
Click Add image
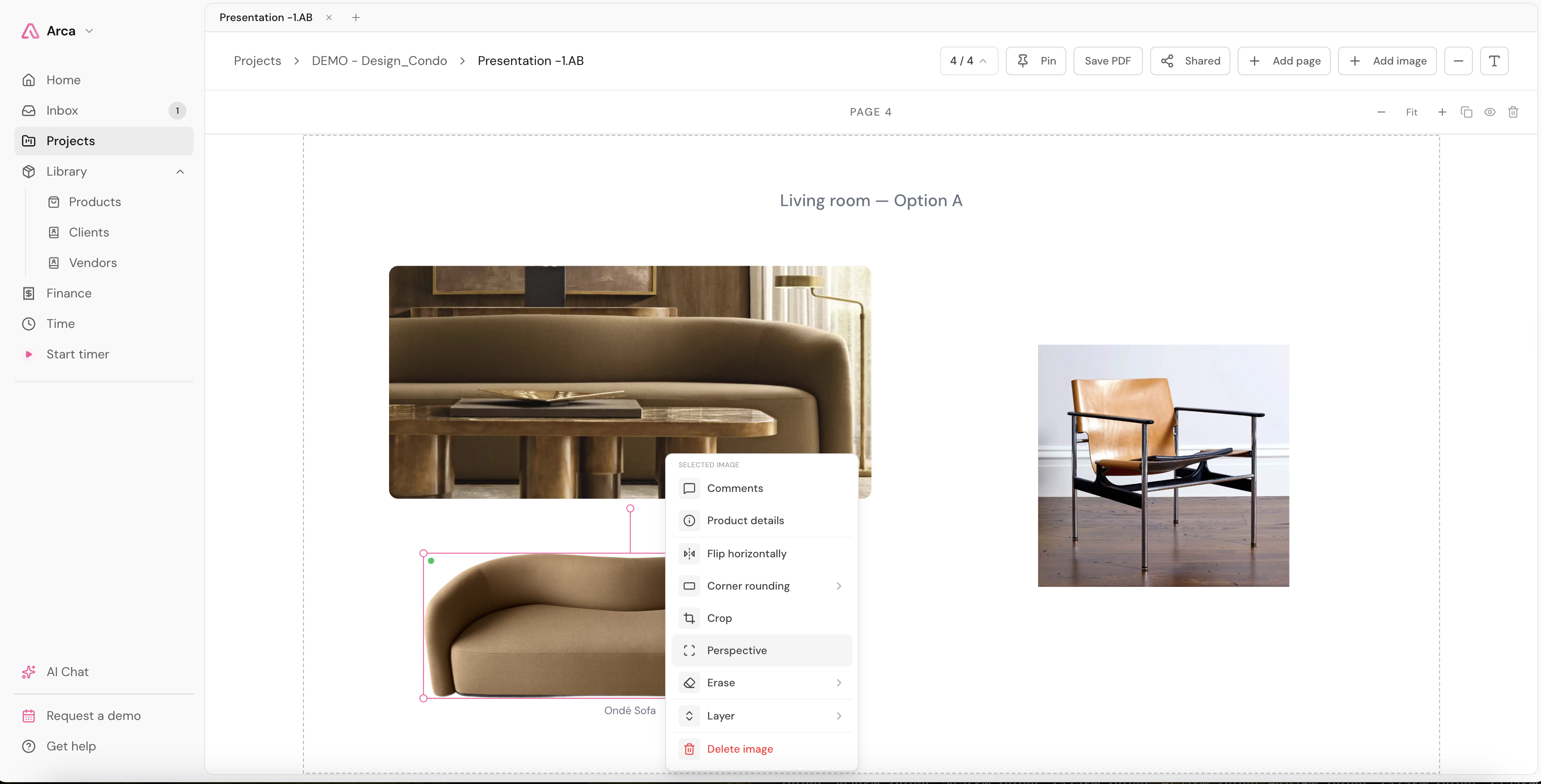[x=1387, y=61]
